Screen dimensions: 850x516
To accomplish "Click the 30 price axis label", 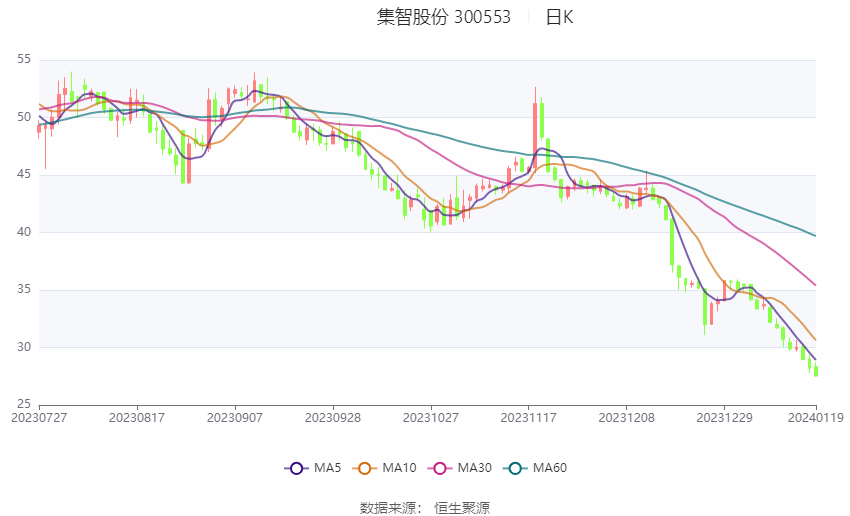I will click(24, 347).
